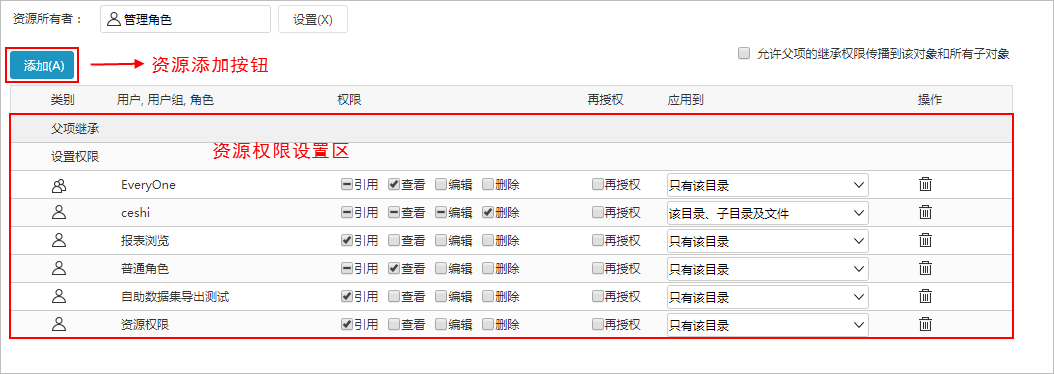The height and width of the screenshot is (374, 1054).
Task: Open 应用到 dropdown for 自助数据集导出测试
Action: coord(767,297)
